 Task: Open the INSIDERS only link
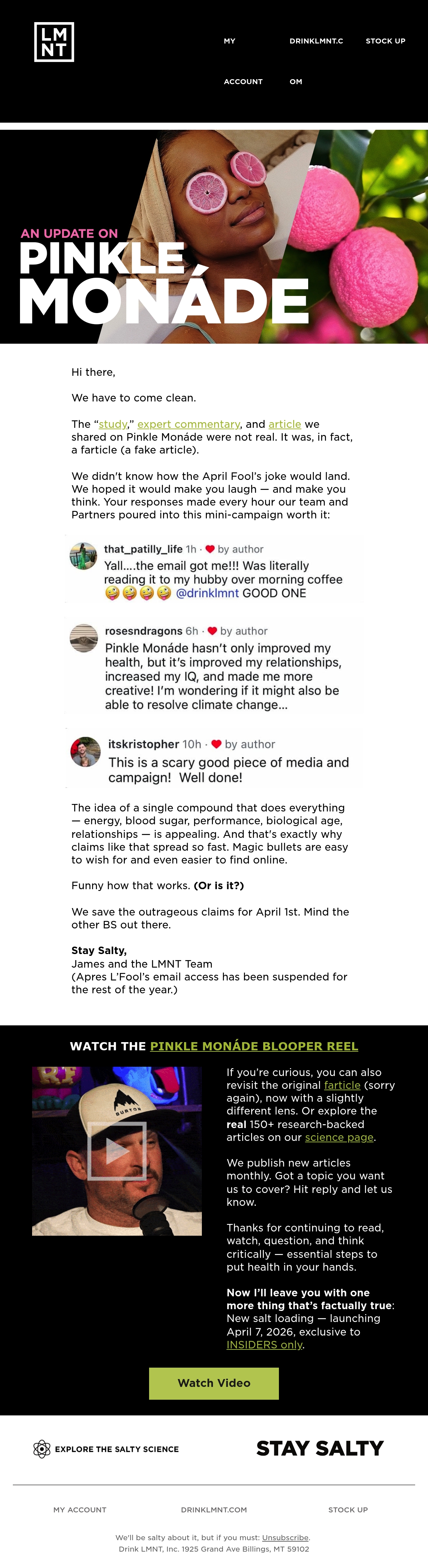click(x=264, y=1344)
